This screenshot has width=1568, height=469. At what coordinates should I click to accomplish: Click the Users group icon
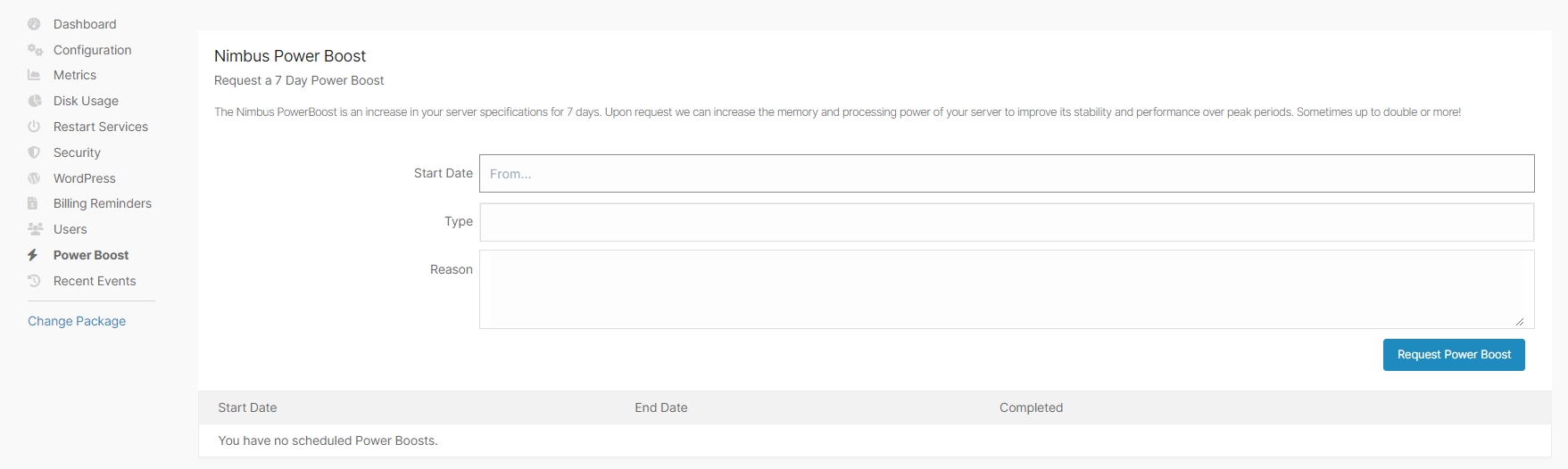[35, 229]
